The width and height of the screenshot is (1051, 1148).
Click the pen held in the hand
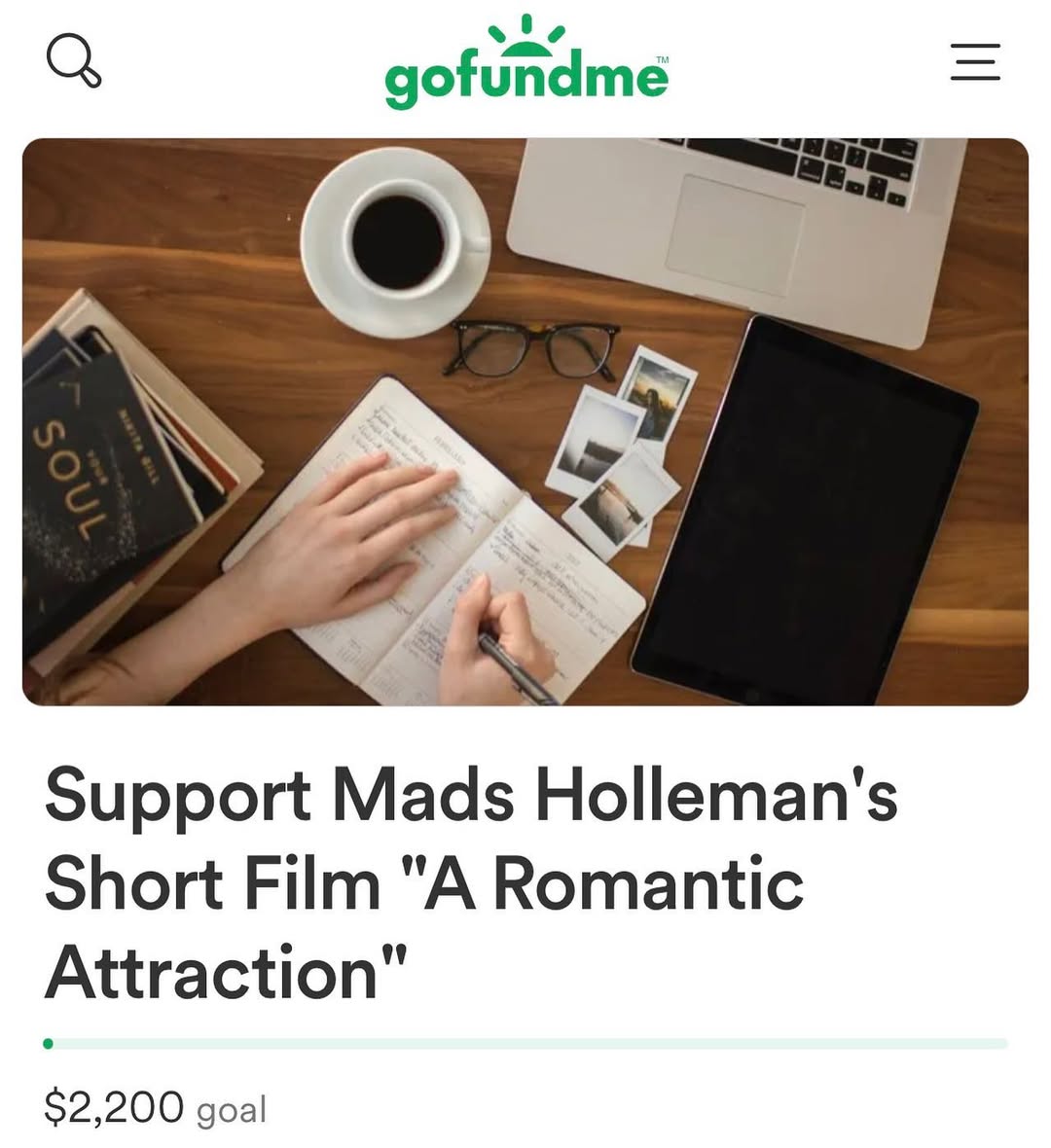tap(518, 669)
